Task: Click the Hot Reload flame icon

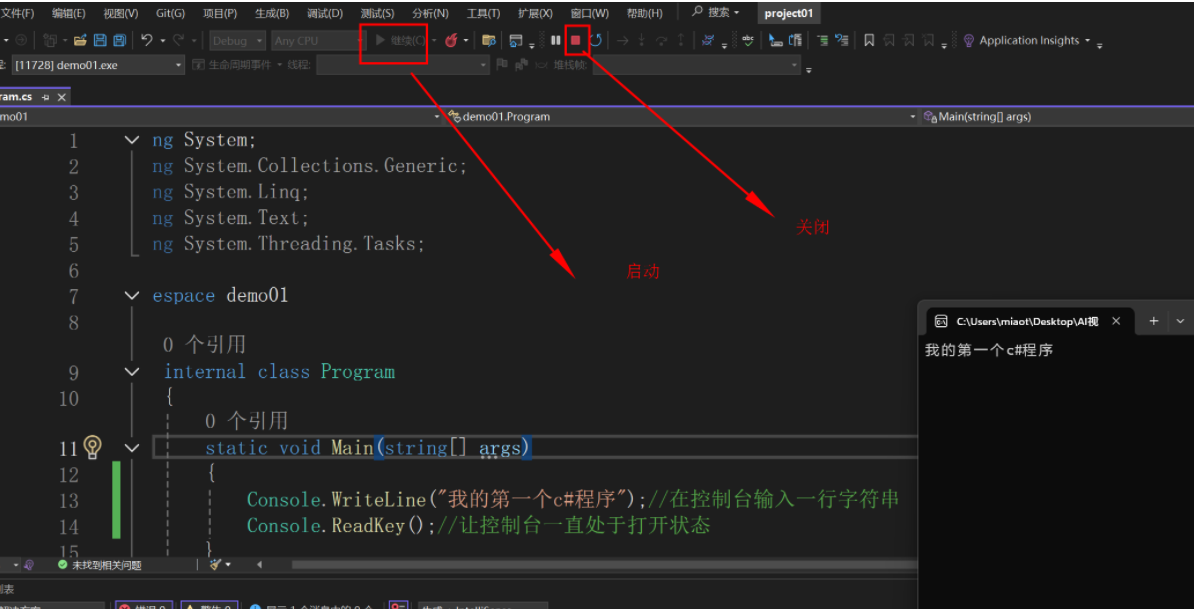Action: click(x=451, y=40)
